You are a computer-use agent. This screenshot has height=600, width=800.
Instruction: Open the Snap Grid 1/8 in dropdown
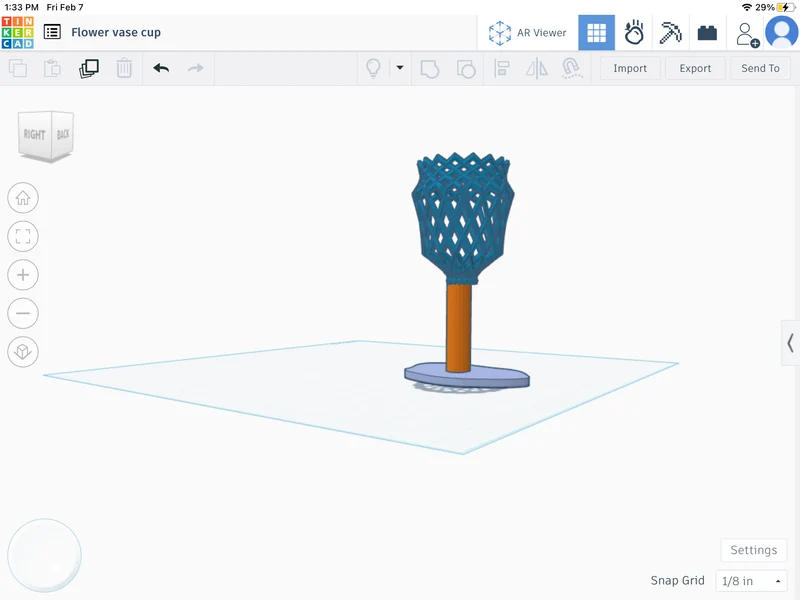tap(751, 581)
